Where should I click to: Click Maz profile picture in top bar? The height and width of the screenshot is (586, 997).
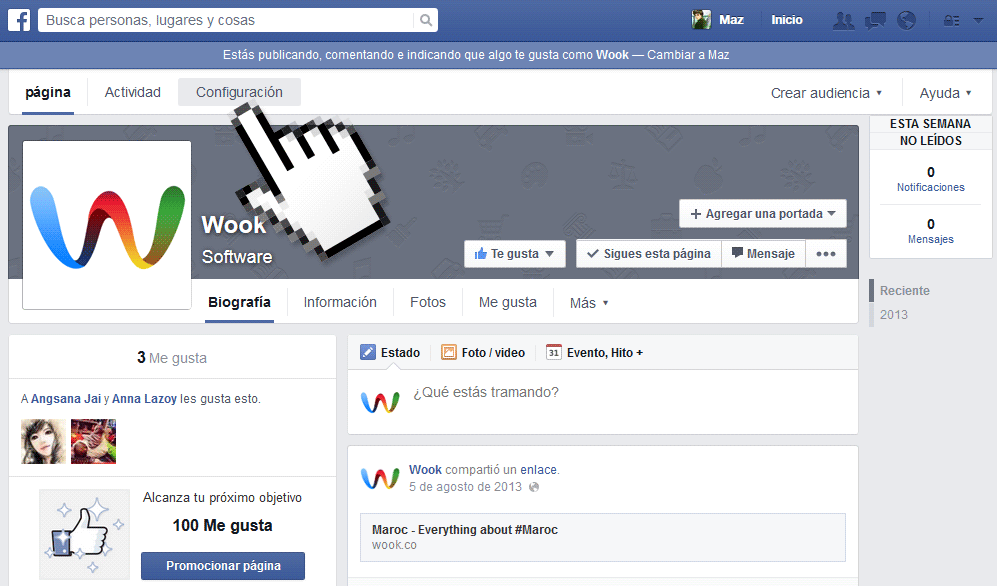(701, 20)
